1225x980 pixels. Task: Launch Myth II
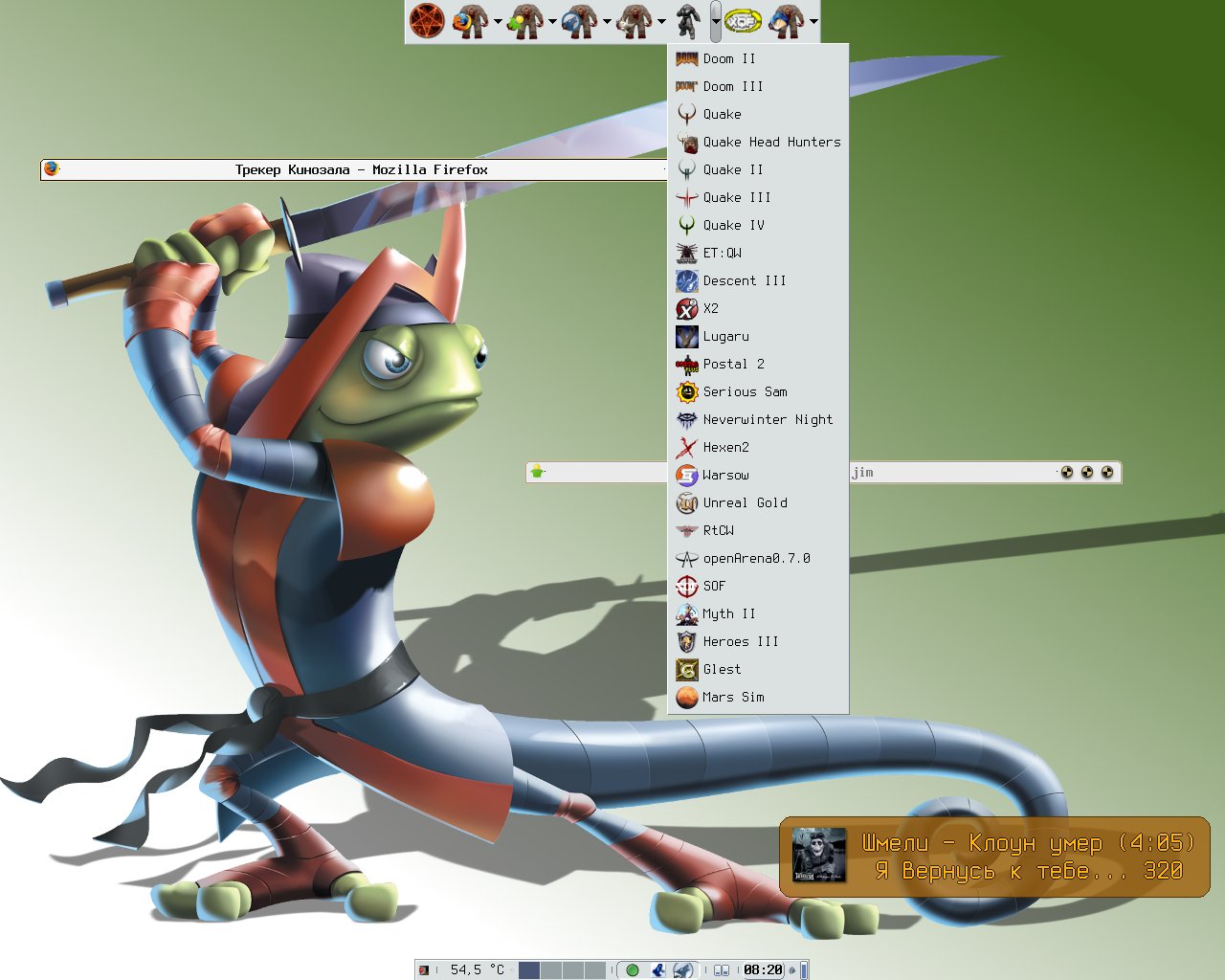(x=758, y=613)
